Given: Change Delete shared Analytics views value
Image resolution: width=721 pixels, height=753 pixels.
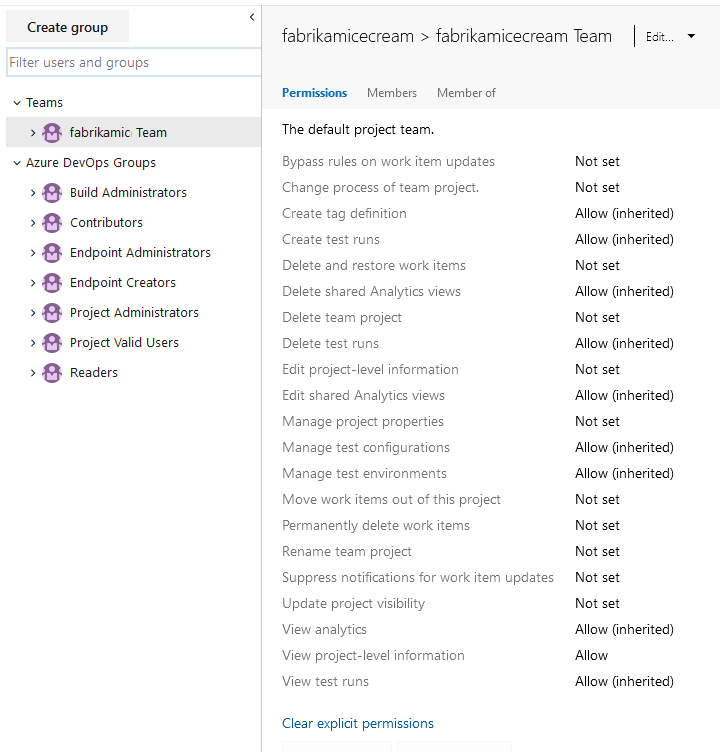Looking at the screenshot, I should point(624,291).
